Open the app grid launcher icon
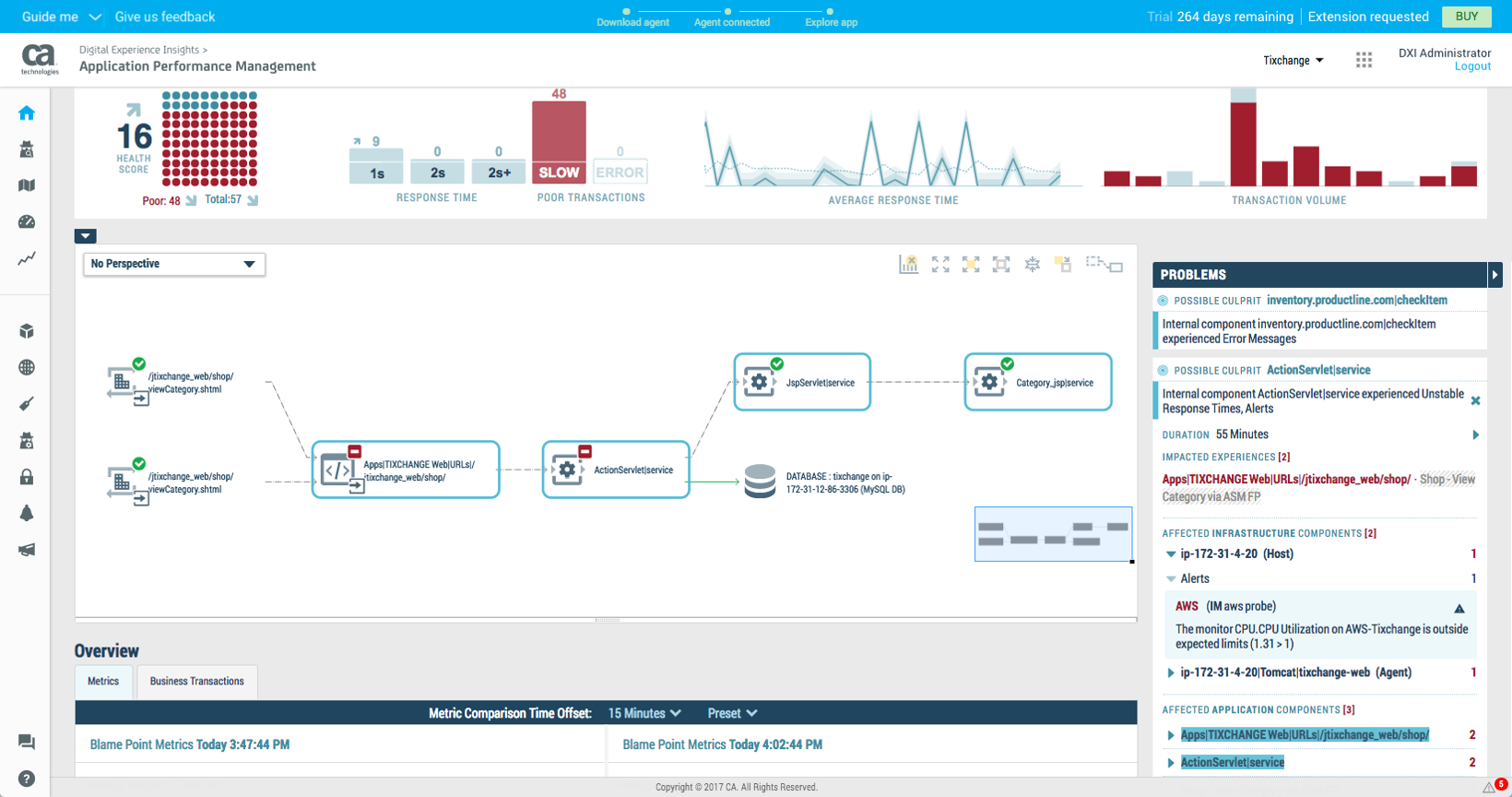This screenshot has width=1512, height=797. [1364, 60]
